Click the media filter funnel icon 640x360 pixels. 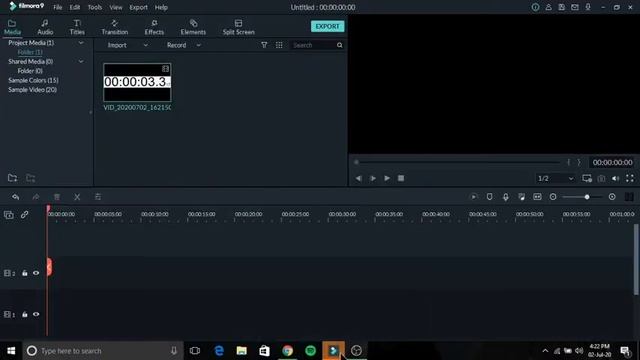(264, 45)
